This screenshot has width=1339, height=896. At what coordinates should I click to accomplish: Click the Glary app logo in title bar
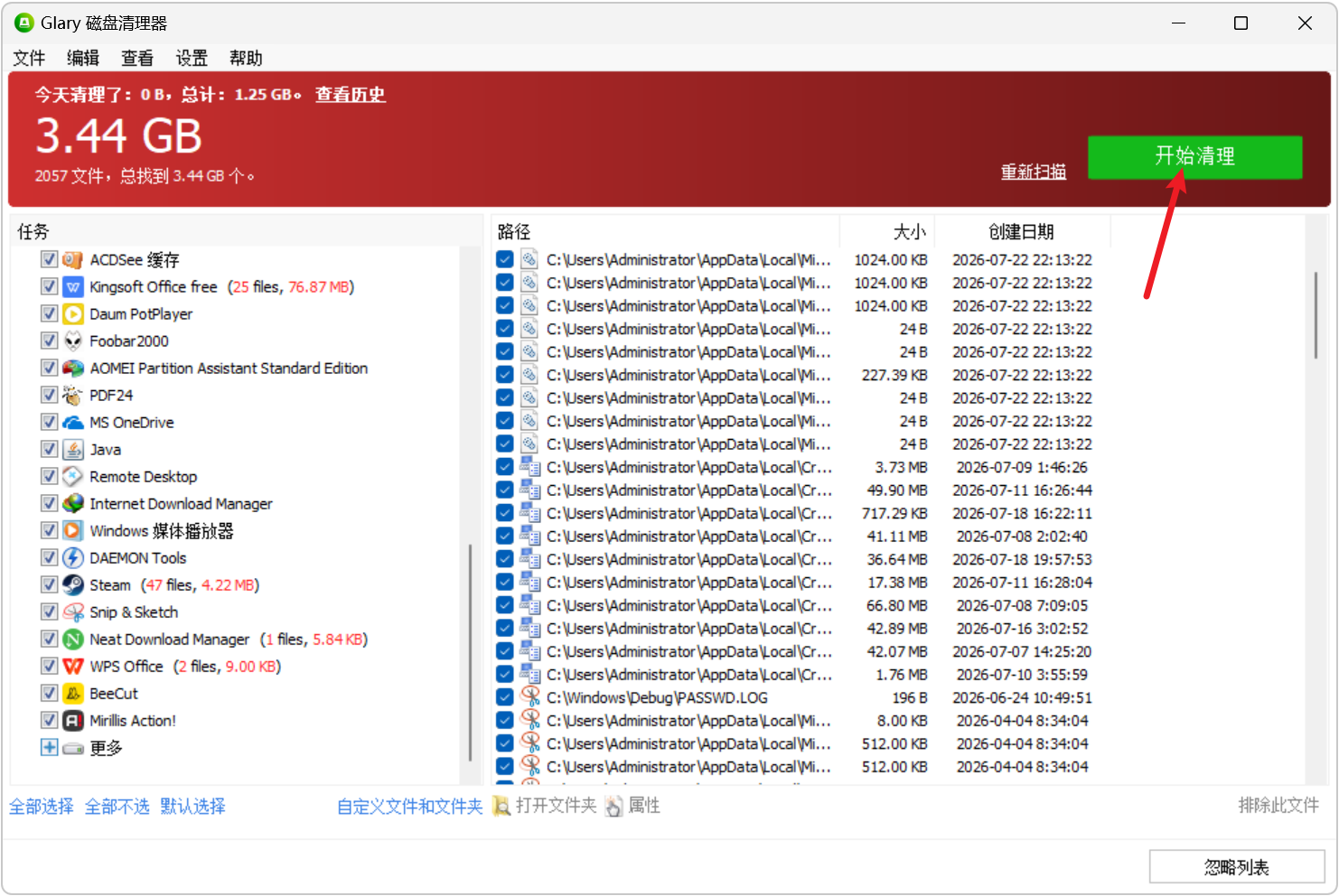point(24,23)
